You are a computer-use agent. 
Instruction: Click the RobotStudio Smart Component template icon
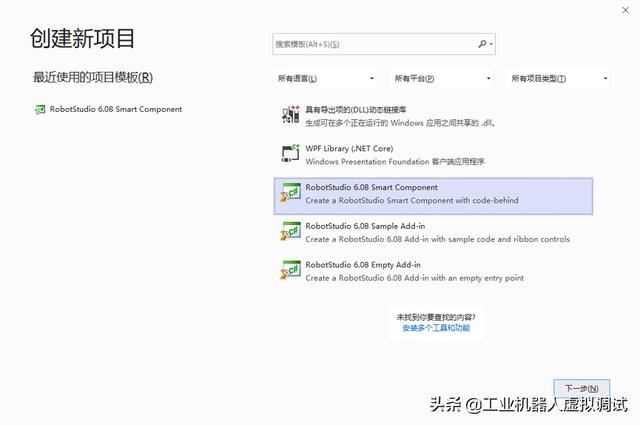click(291, 192)
